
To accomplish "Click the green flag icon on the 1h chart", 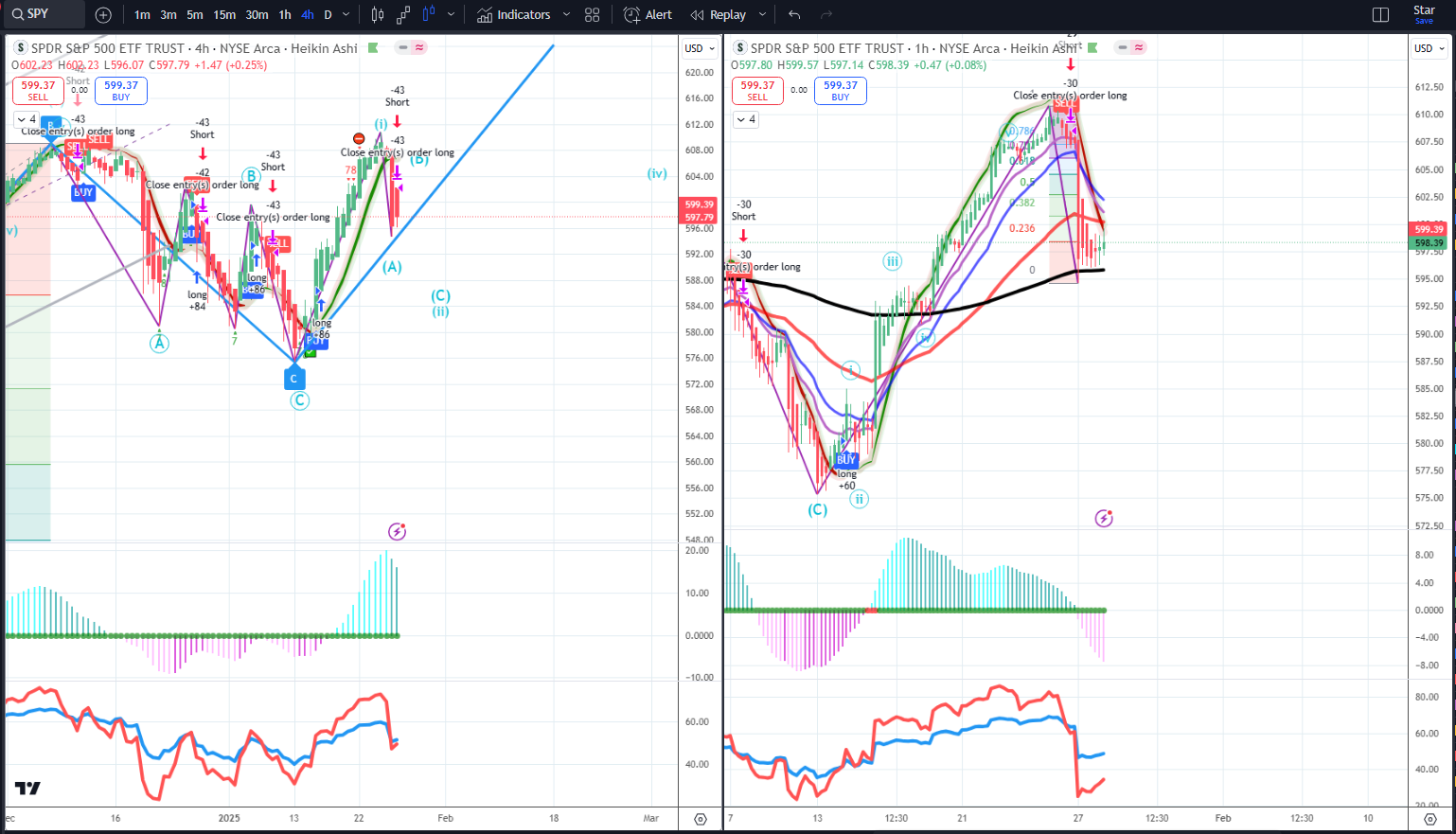I will click(1092, 47).
